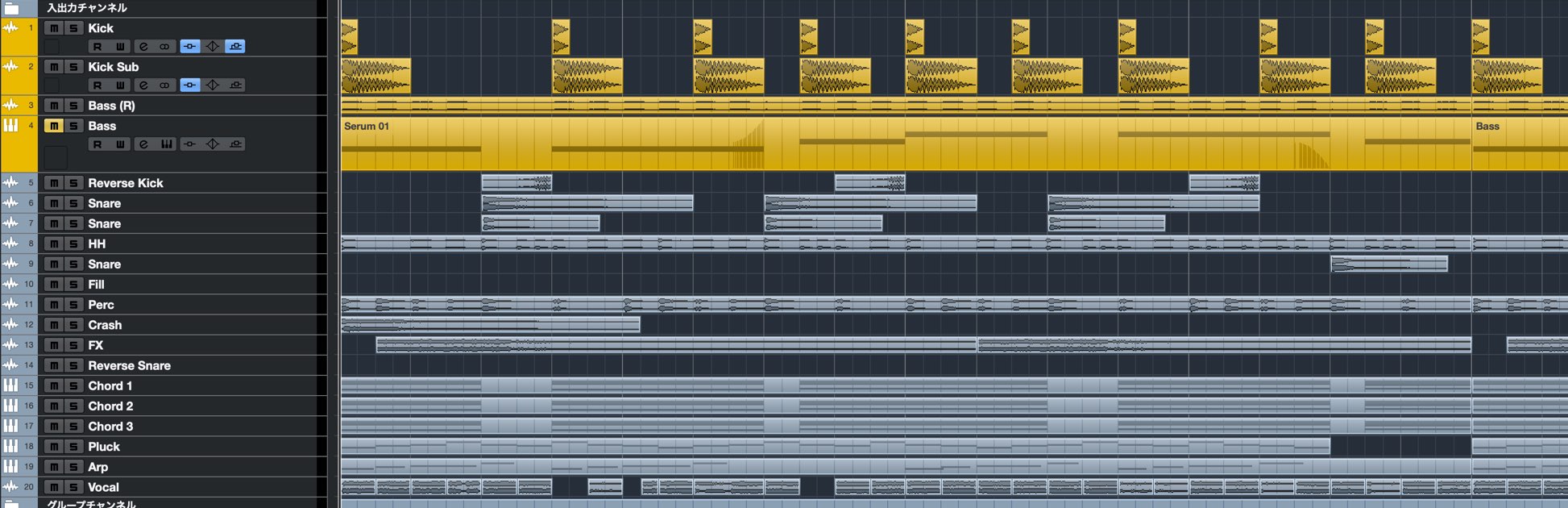
Task: Open channel settings editor for Kick
Action: (x=143, y=47)
